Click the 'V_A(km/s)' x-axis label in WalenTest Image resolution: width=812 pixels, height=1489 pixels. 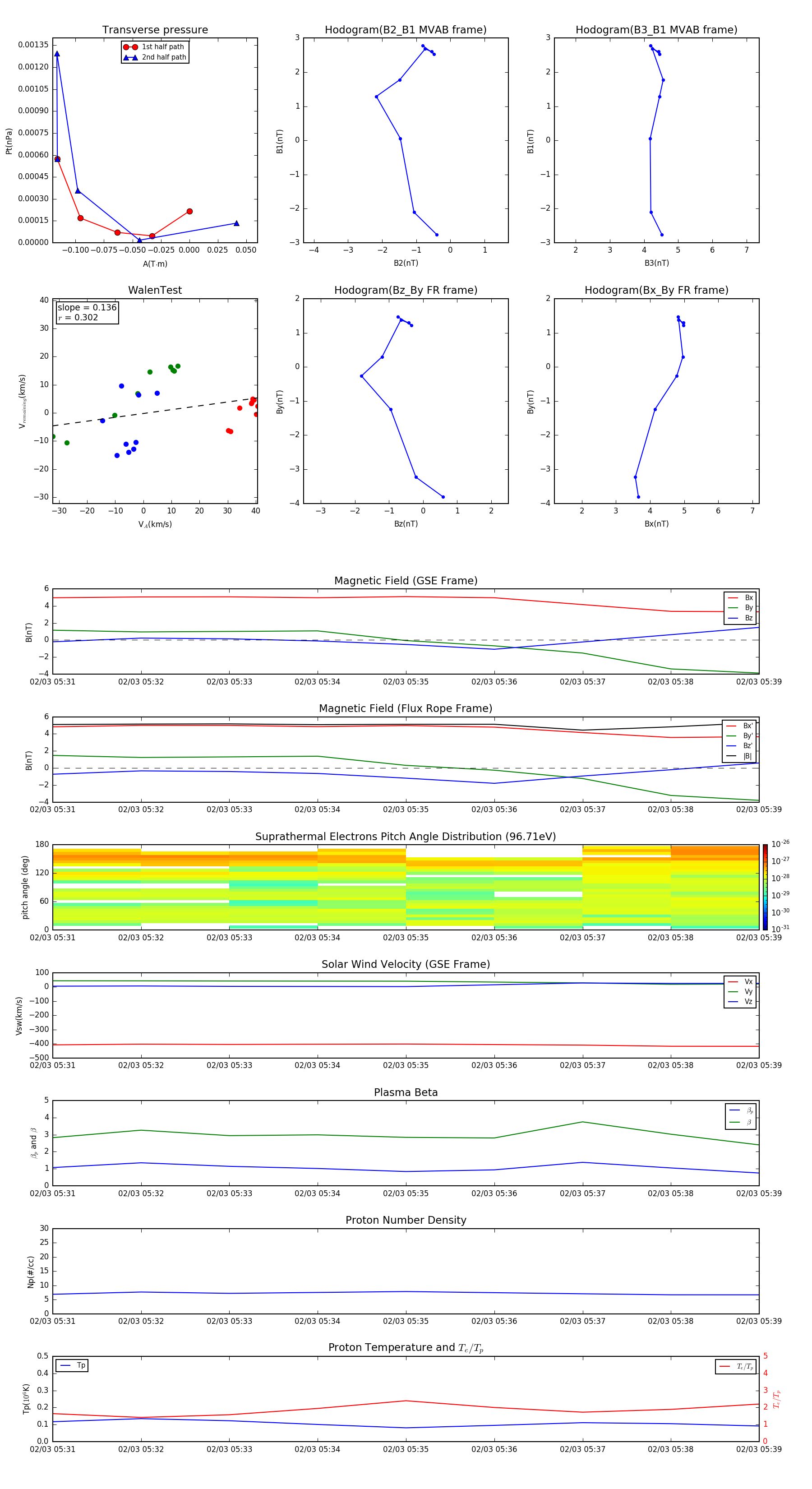click(x=155, y=524)
